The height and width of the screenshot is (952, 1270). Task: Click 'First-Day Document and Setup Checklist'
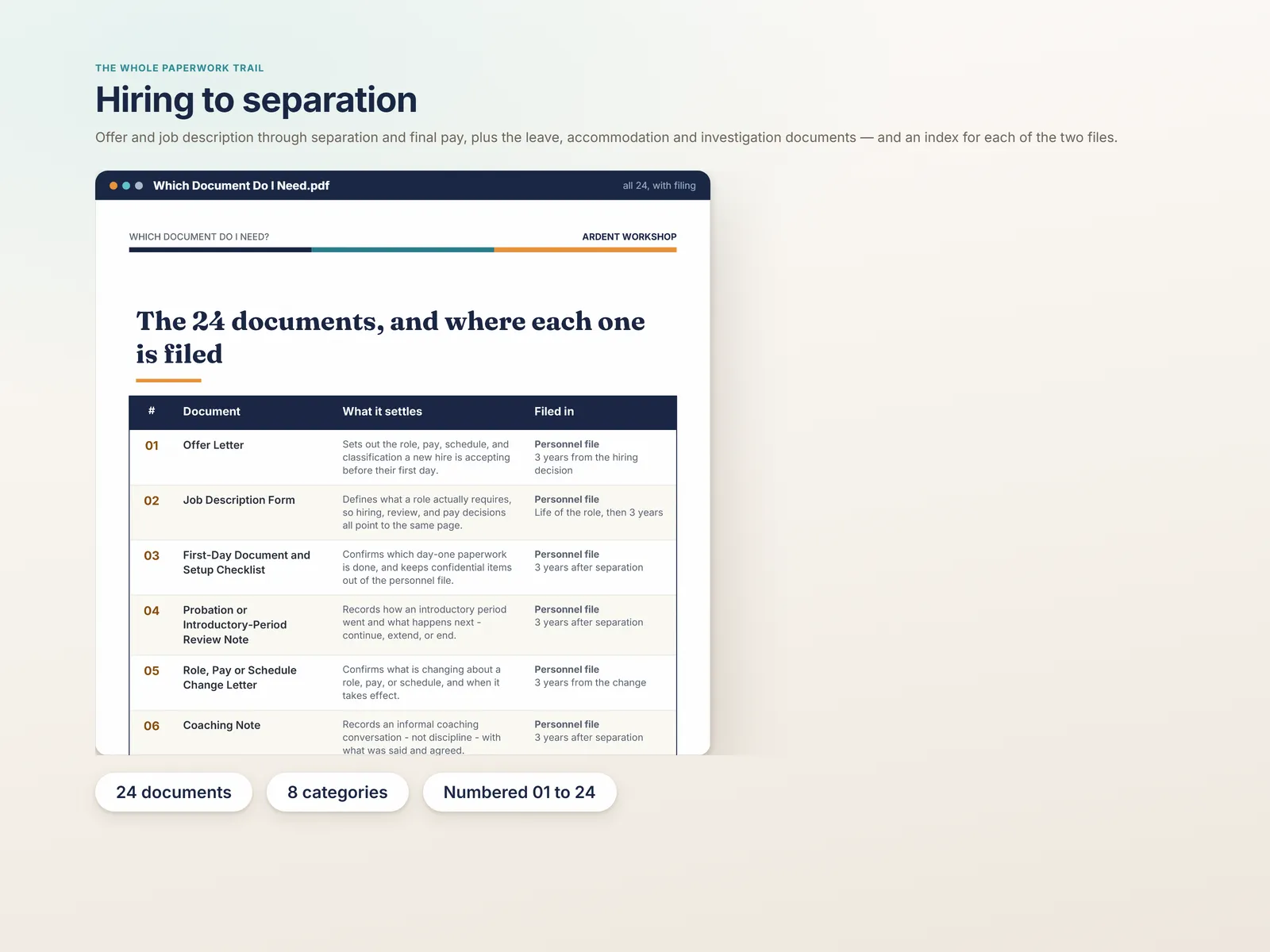(x=247, y=562)
